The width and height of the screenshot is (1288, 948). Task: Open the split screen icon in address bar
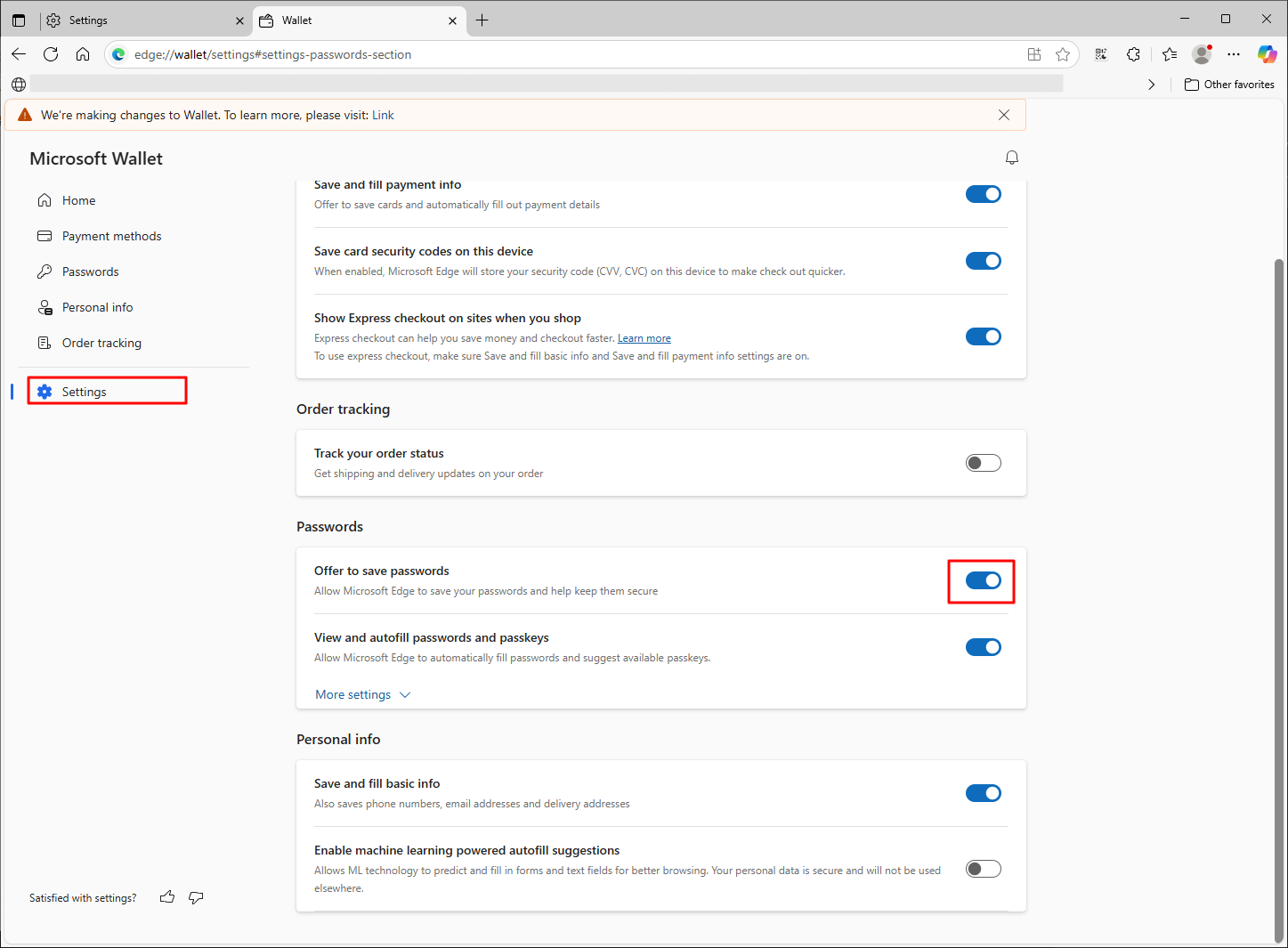coord(1034,54)
